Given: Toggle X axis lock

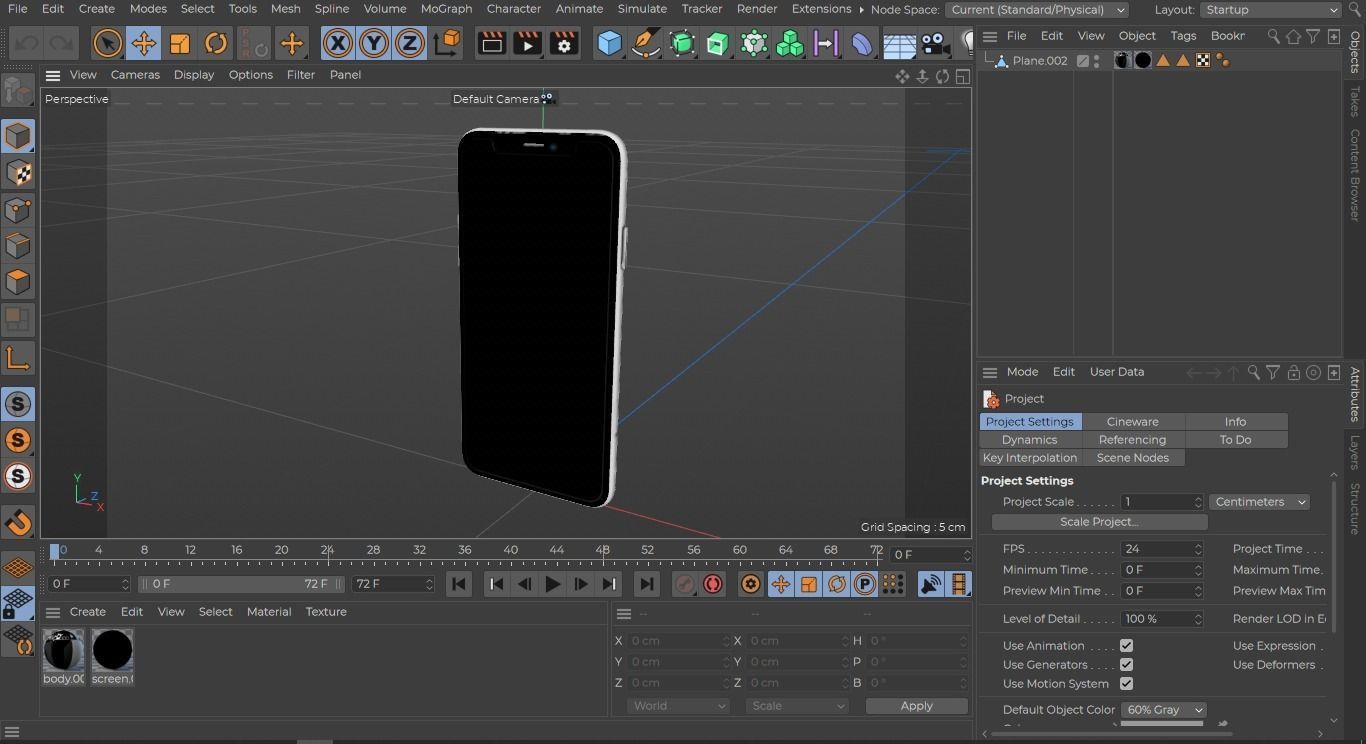Looking at the screenshot, I should pos(338,44).
